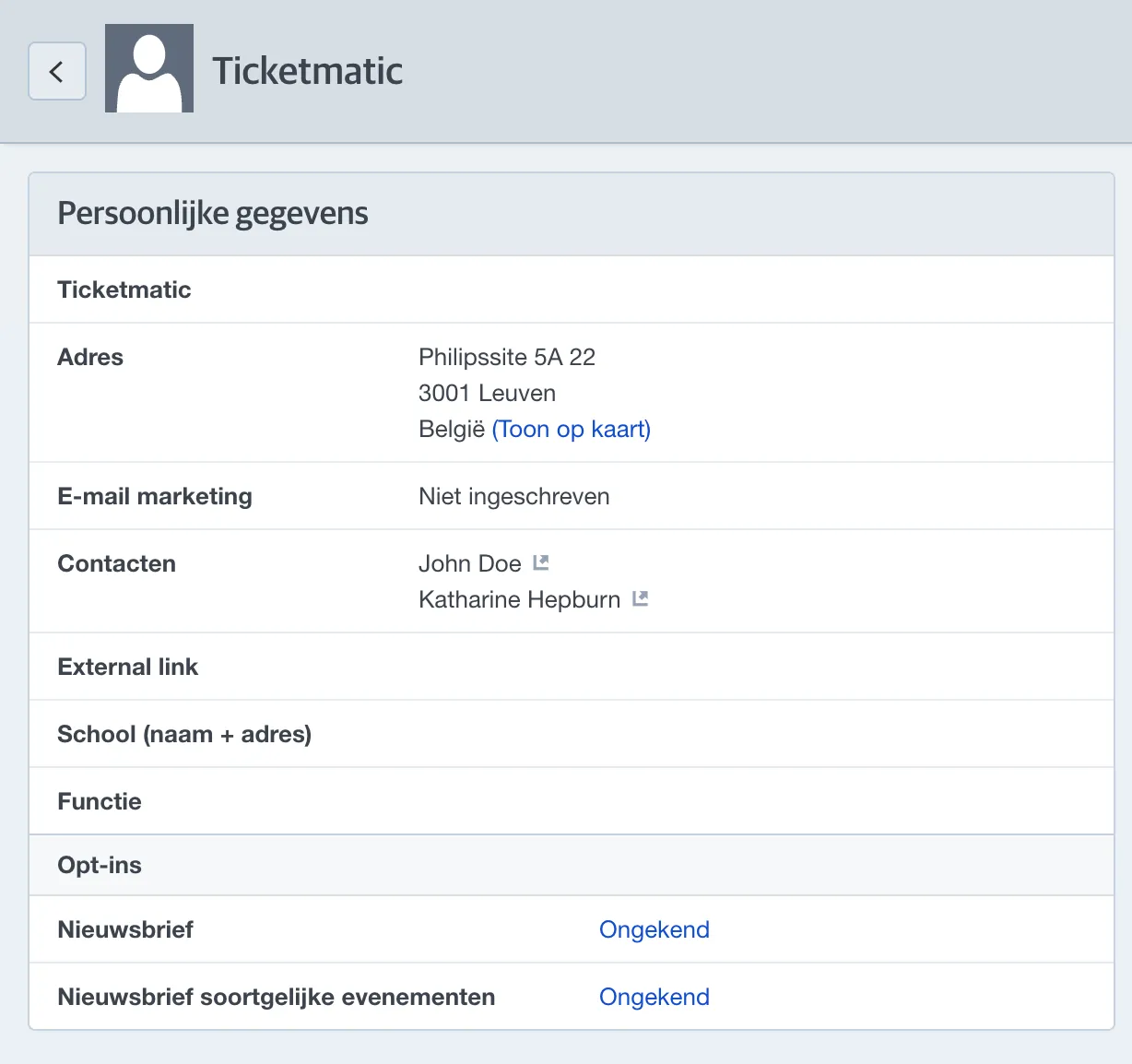Click the 'Philipssite 5A 22' address line
Screen dimensions: 1132x1064
[x=507, y=357]
